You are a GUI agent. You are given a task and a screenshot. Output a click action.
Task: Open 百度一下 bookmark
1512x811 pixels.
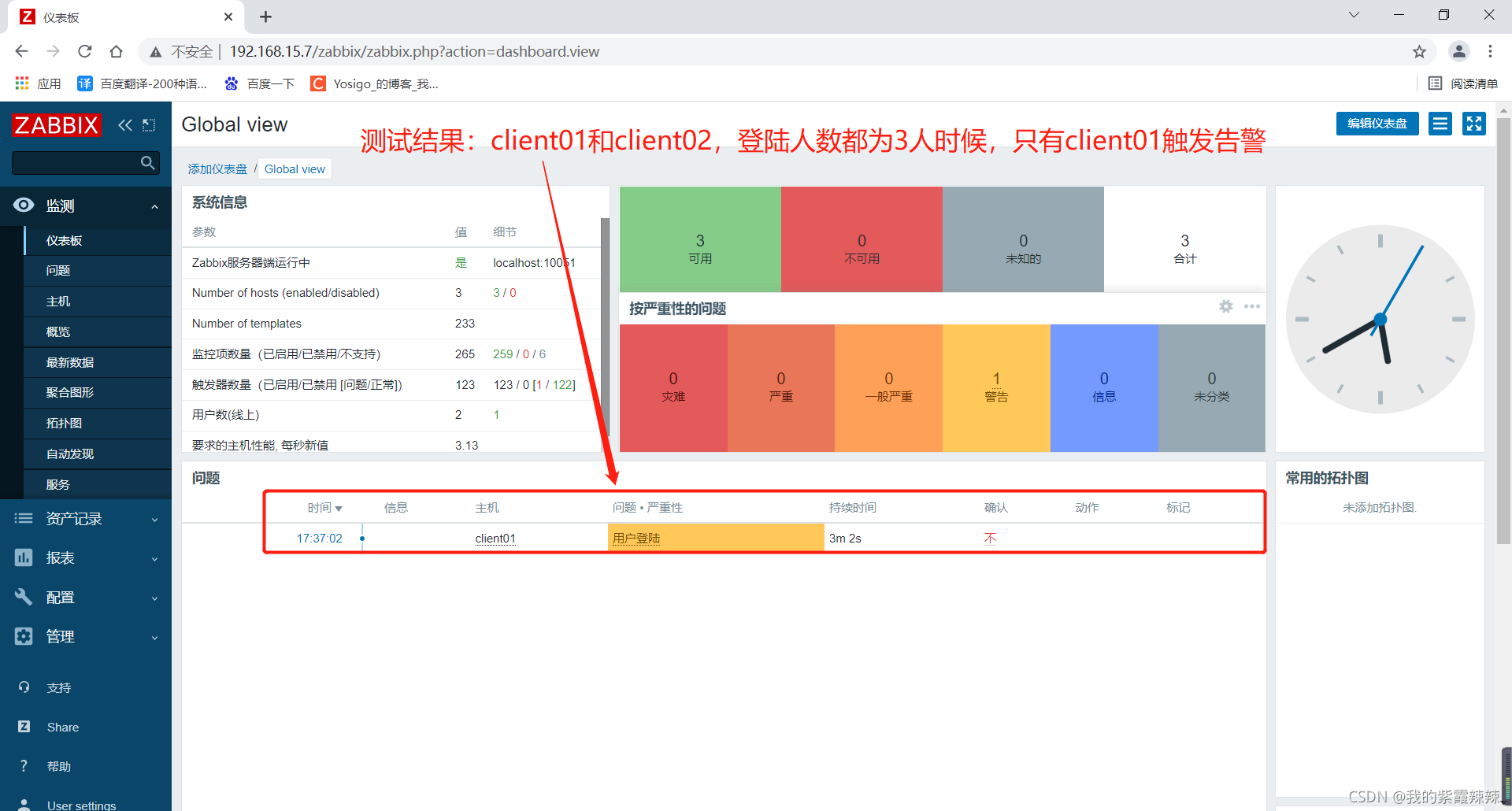pos(259,83)
